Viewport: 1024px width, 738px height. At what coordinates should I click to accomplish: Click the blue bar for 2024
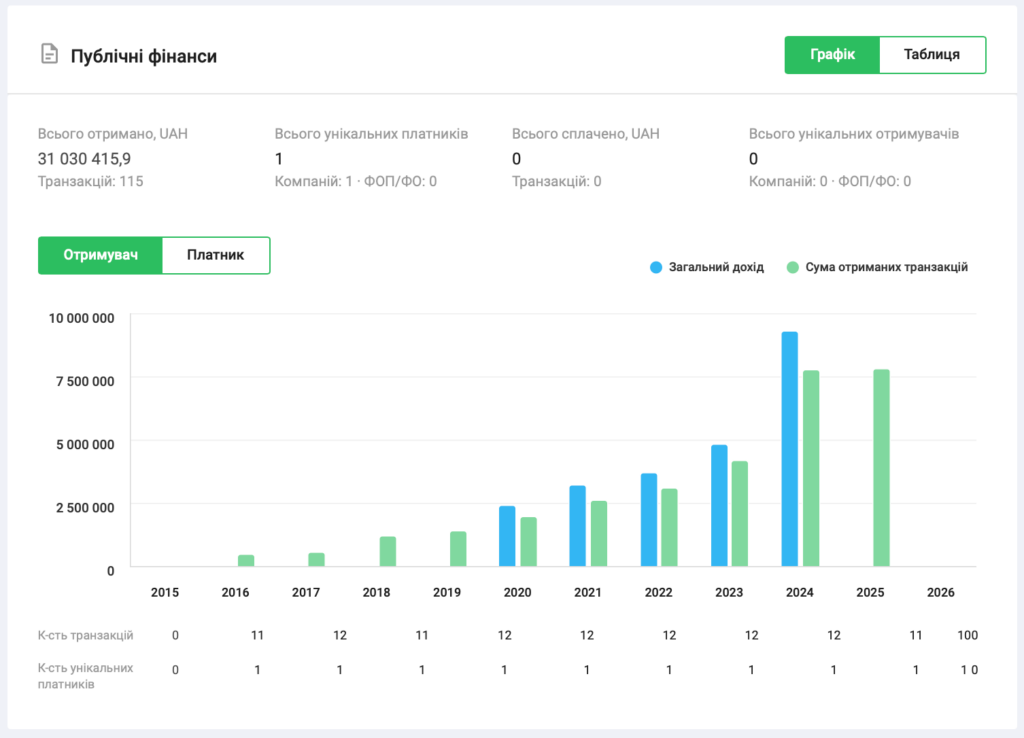(789, 450)
